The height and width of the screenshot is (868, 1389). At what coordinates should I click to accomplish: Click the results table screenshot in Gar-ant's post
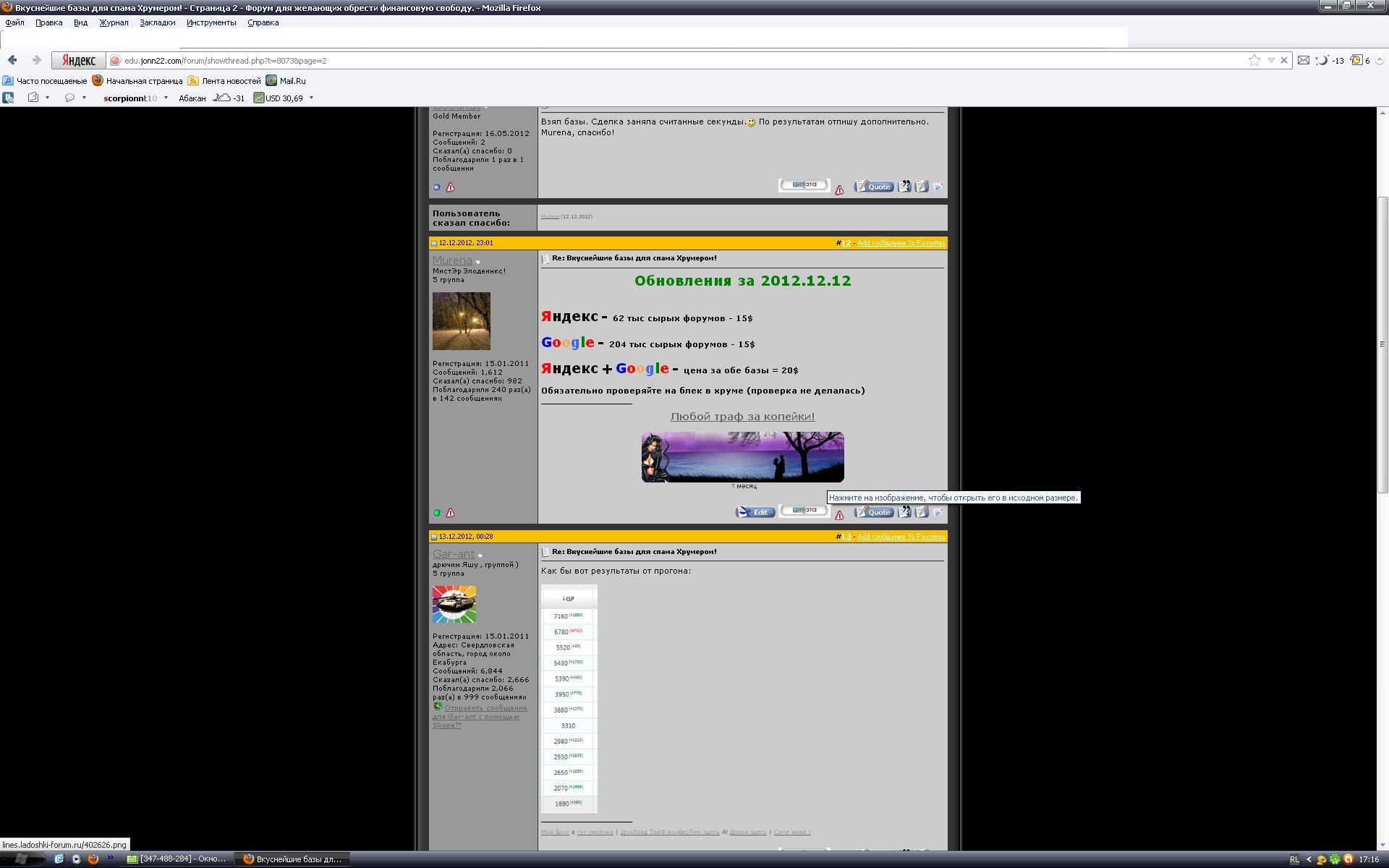click(569, 699)
